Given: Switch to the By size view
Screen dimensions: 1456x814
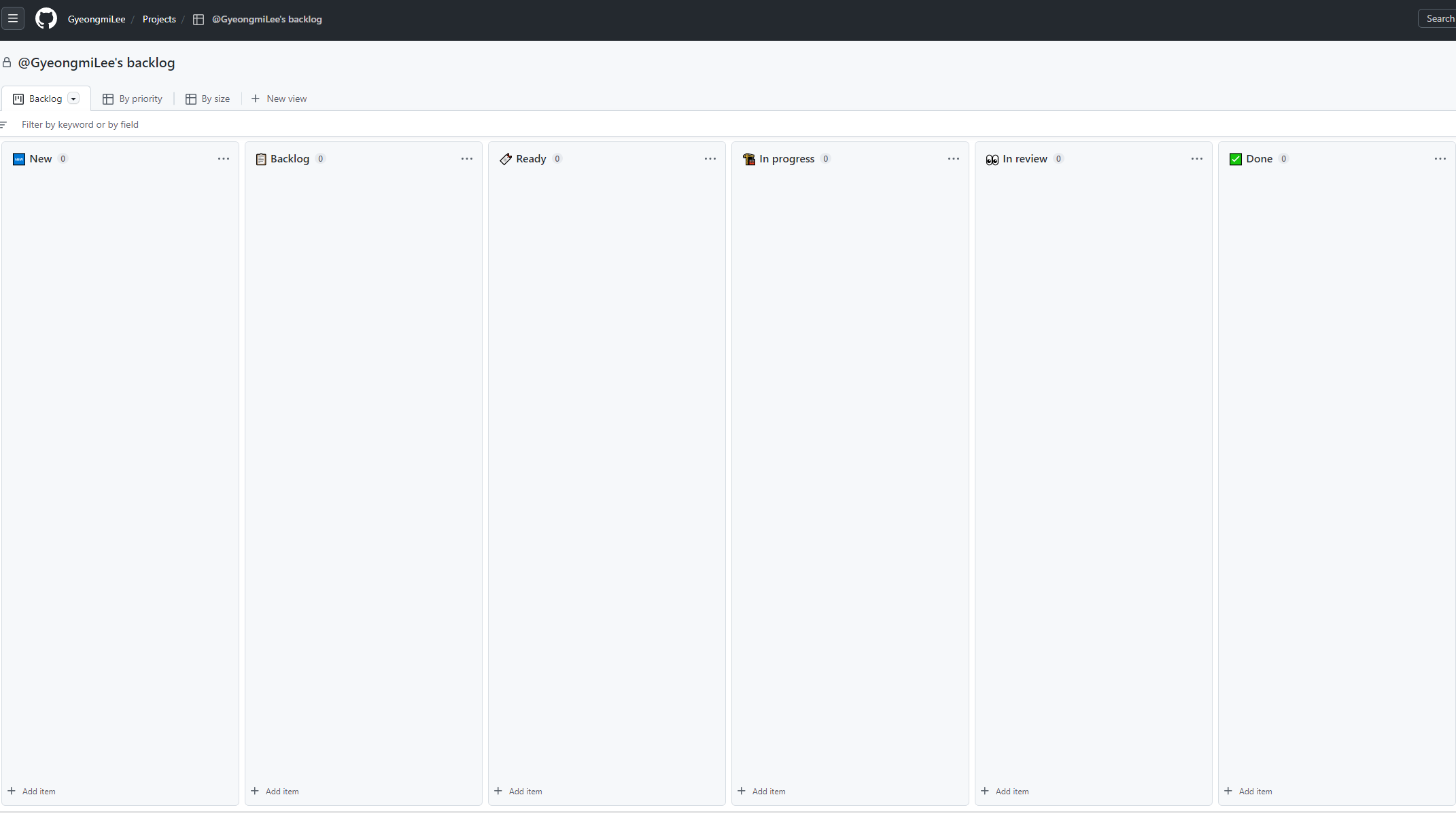Looking at the screenshot, I should [x=208, y=99].
